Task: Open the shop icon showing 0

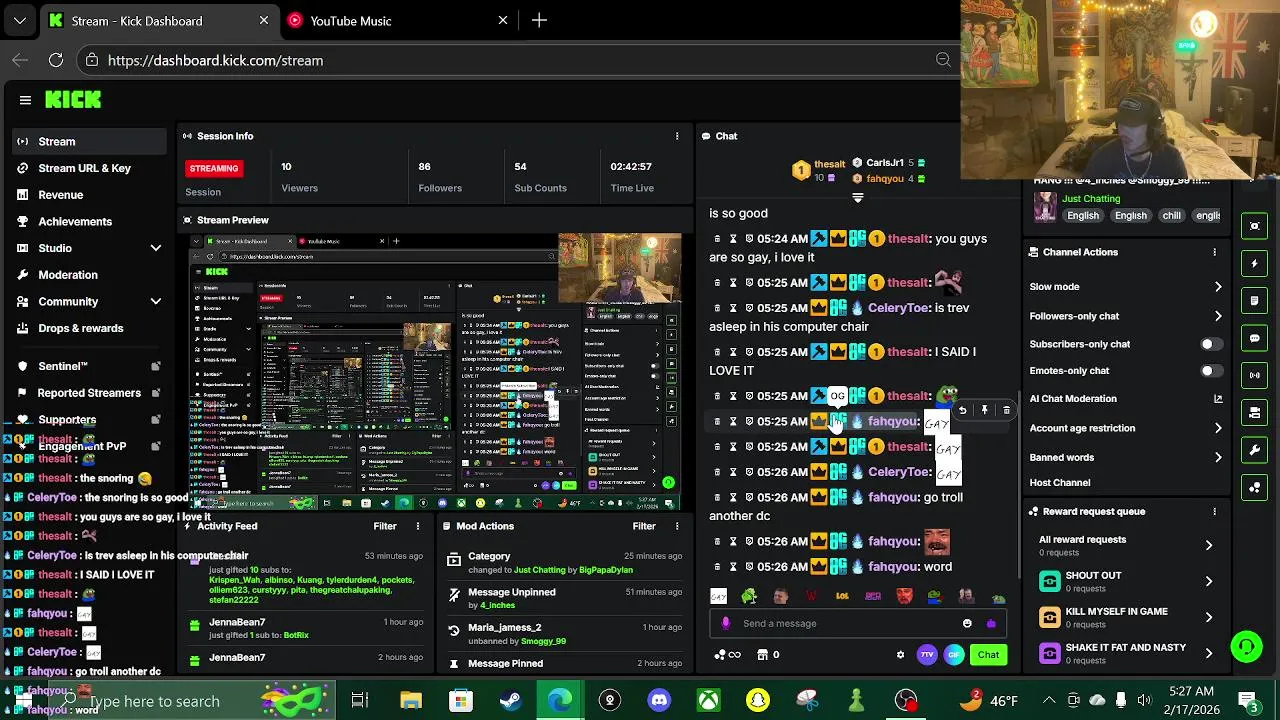Action: tap(768, 655)
